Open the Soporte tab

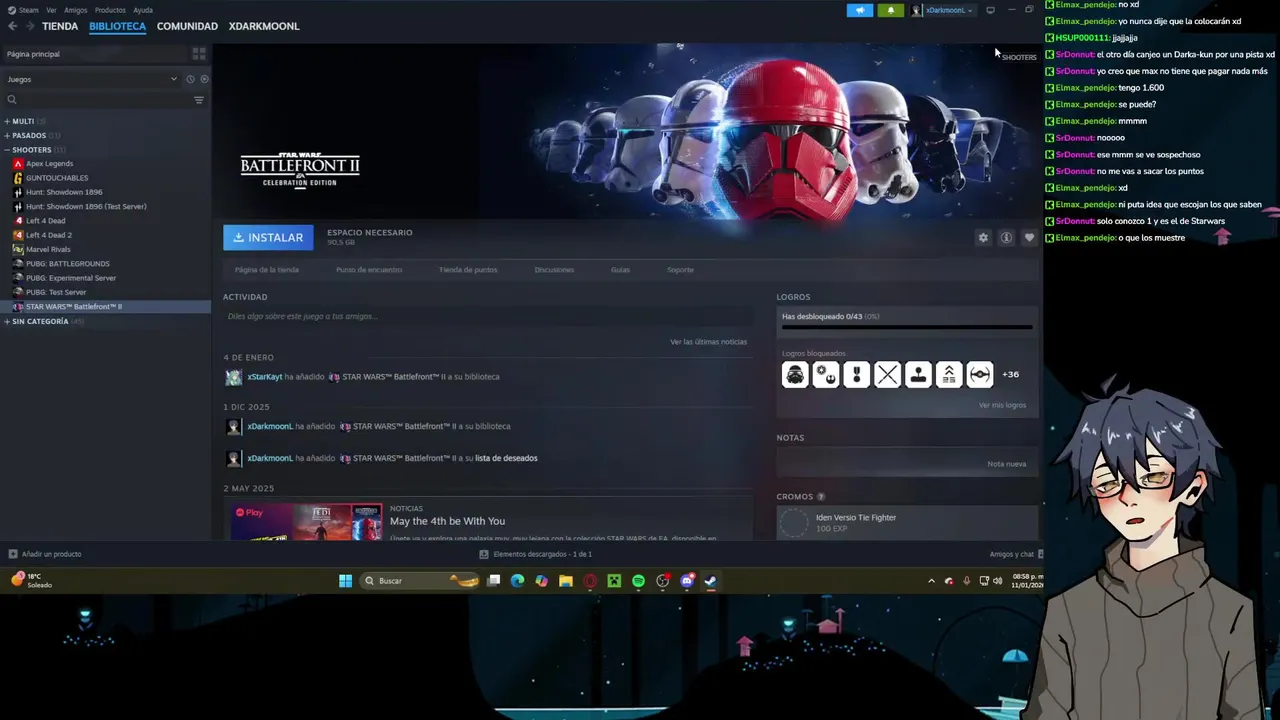[680, 270]
